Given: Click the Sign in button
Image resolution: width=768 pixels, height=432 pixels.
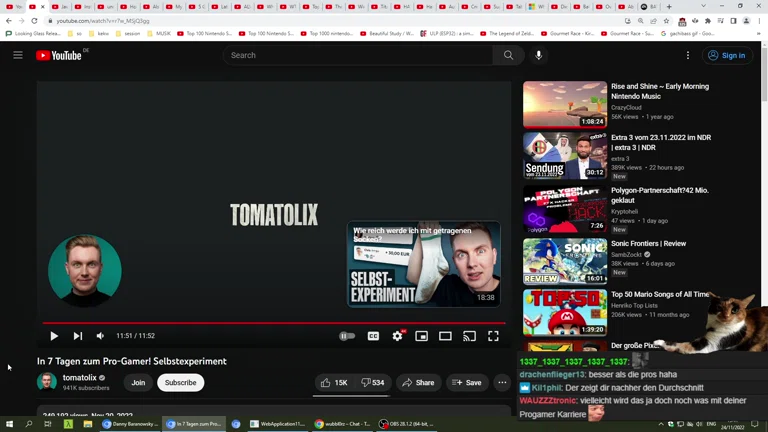Looking at the screenshot, I should click(x=727, y=55).
